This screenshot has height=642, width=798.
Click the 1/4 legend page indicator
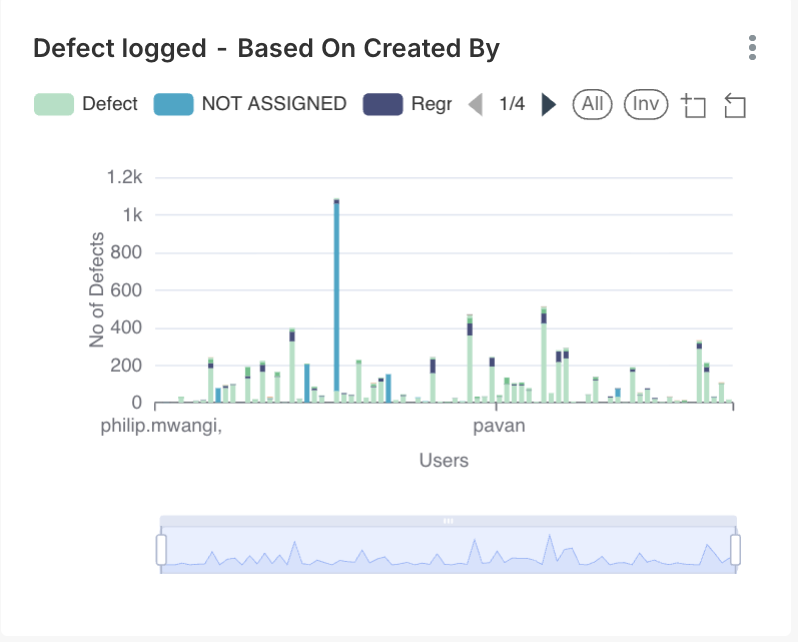point(512,104)
